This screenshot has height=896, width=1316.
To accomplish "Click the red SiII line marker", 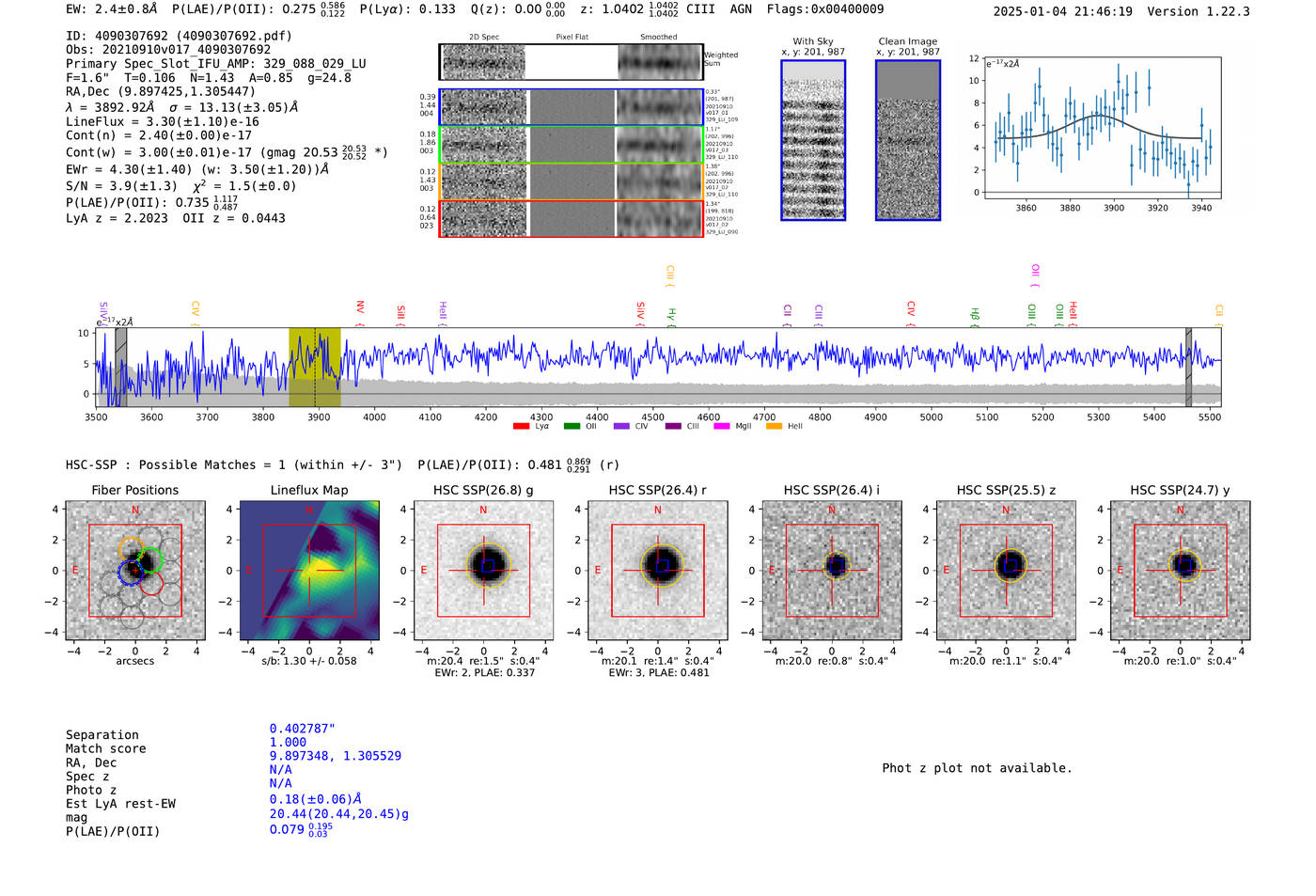I will 401,315.
